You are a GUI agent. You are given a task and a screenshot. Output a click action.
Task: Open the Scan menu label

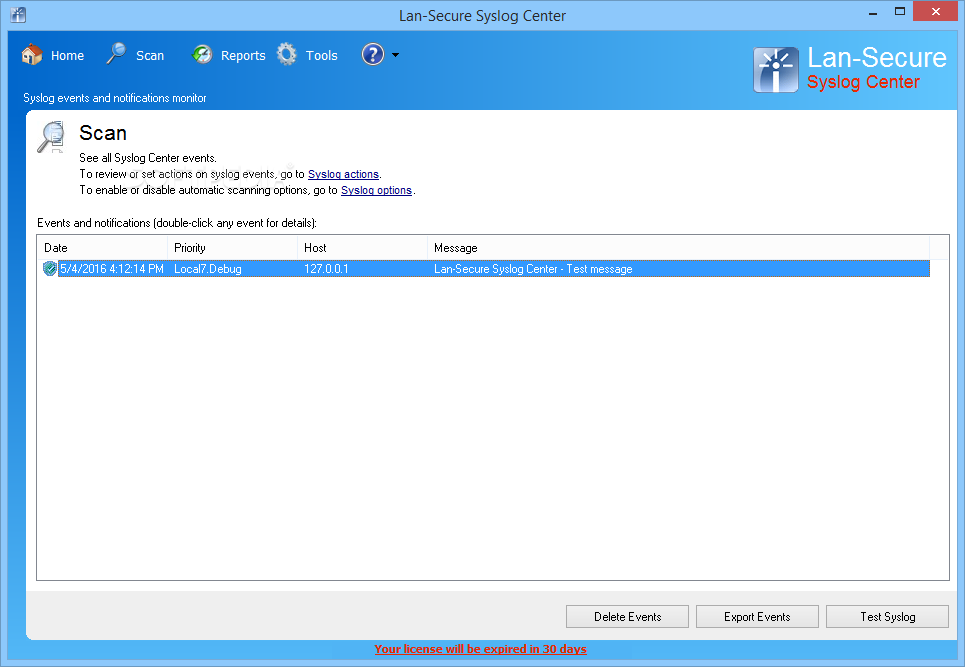pyautogui.click(x=150, y=55)
